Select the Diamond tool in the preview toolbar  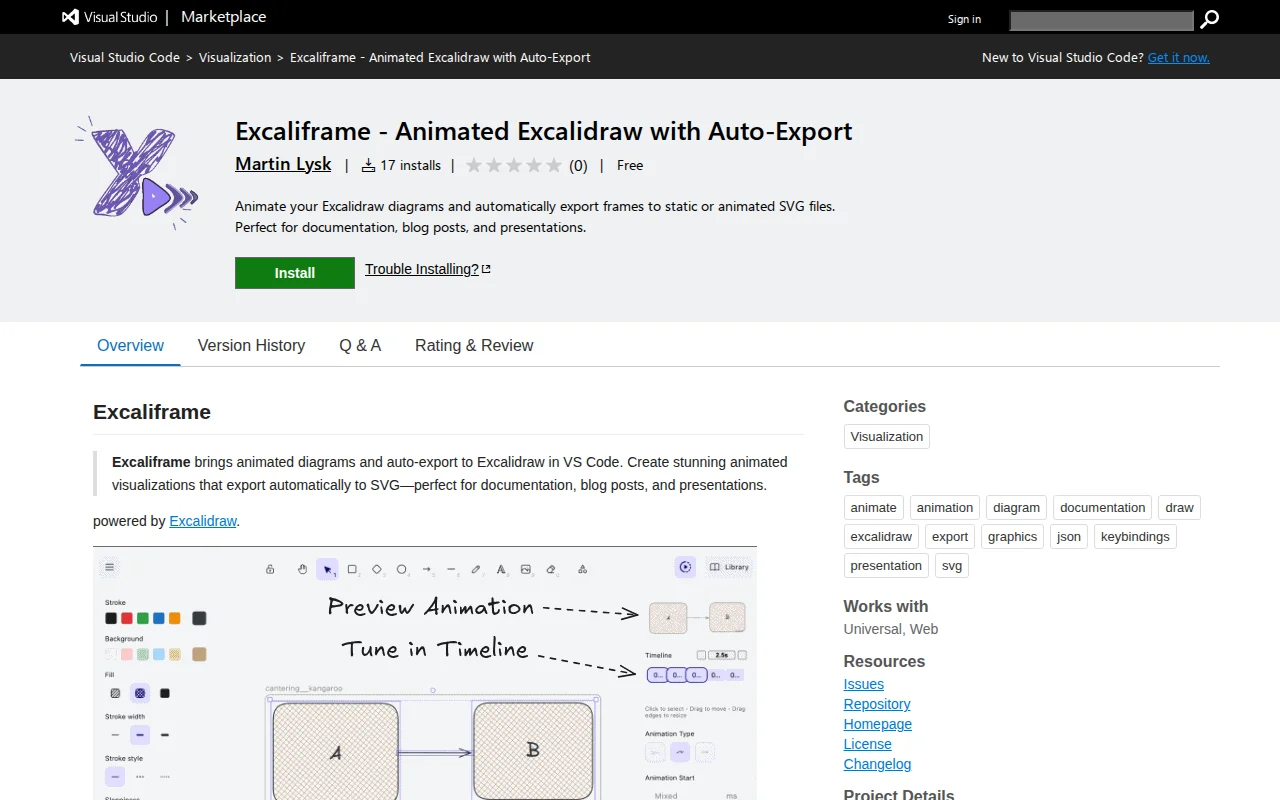tap(377, 569)
